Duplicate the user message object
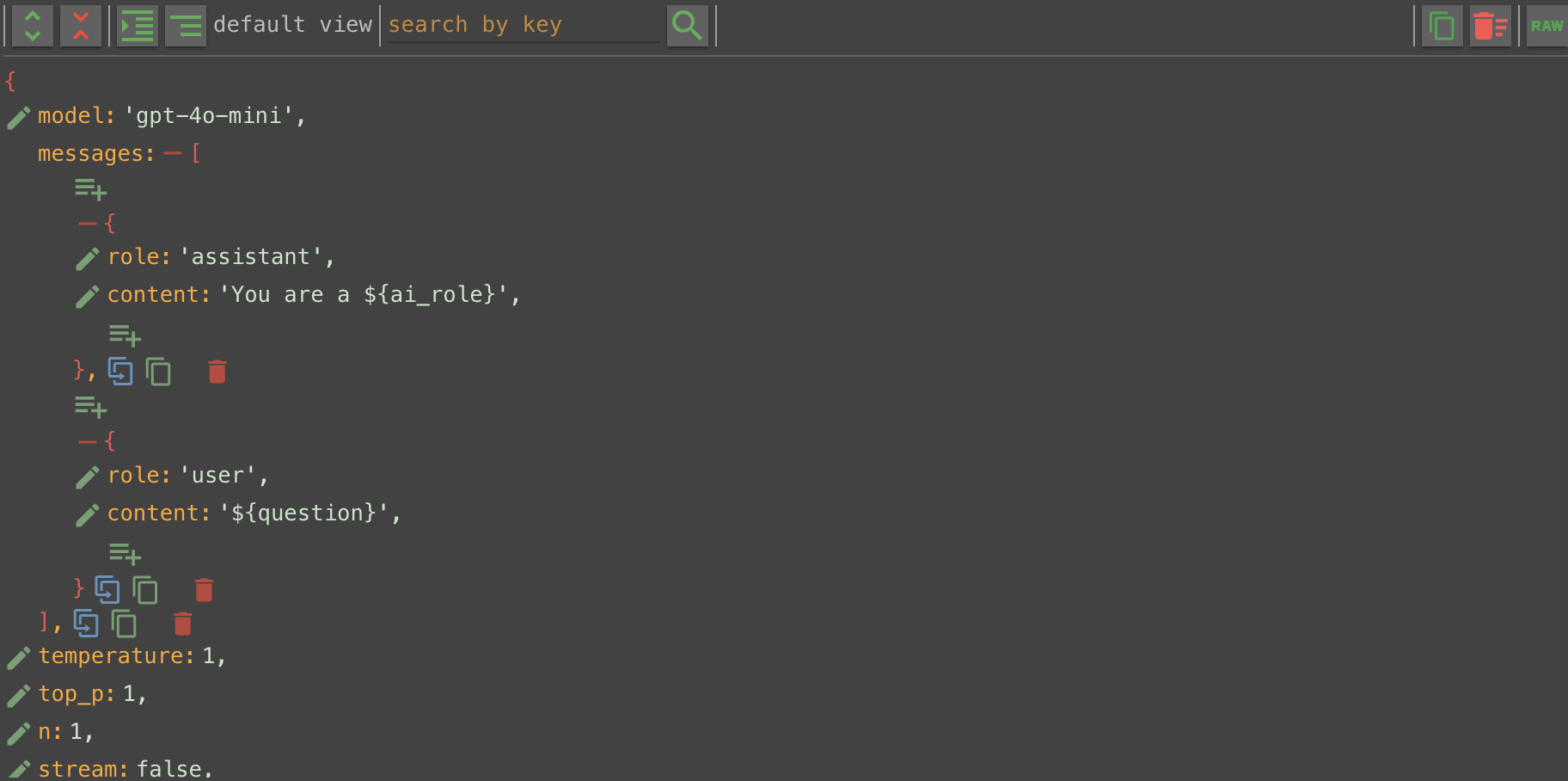The width and height of the screenshot is (1568, 781). 107,590
